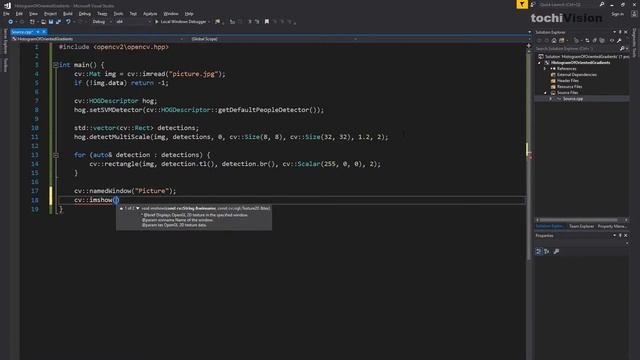Viewport: 640px width, 360px height.
Task: Click the Server Explorer side tab
Action: click(x=5, y=41)
